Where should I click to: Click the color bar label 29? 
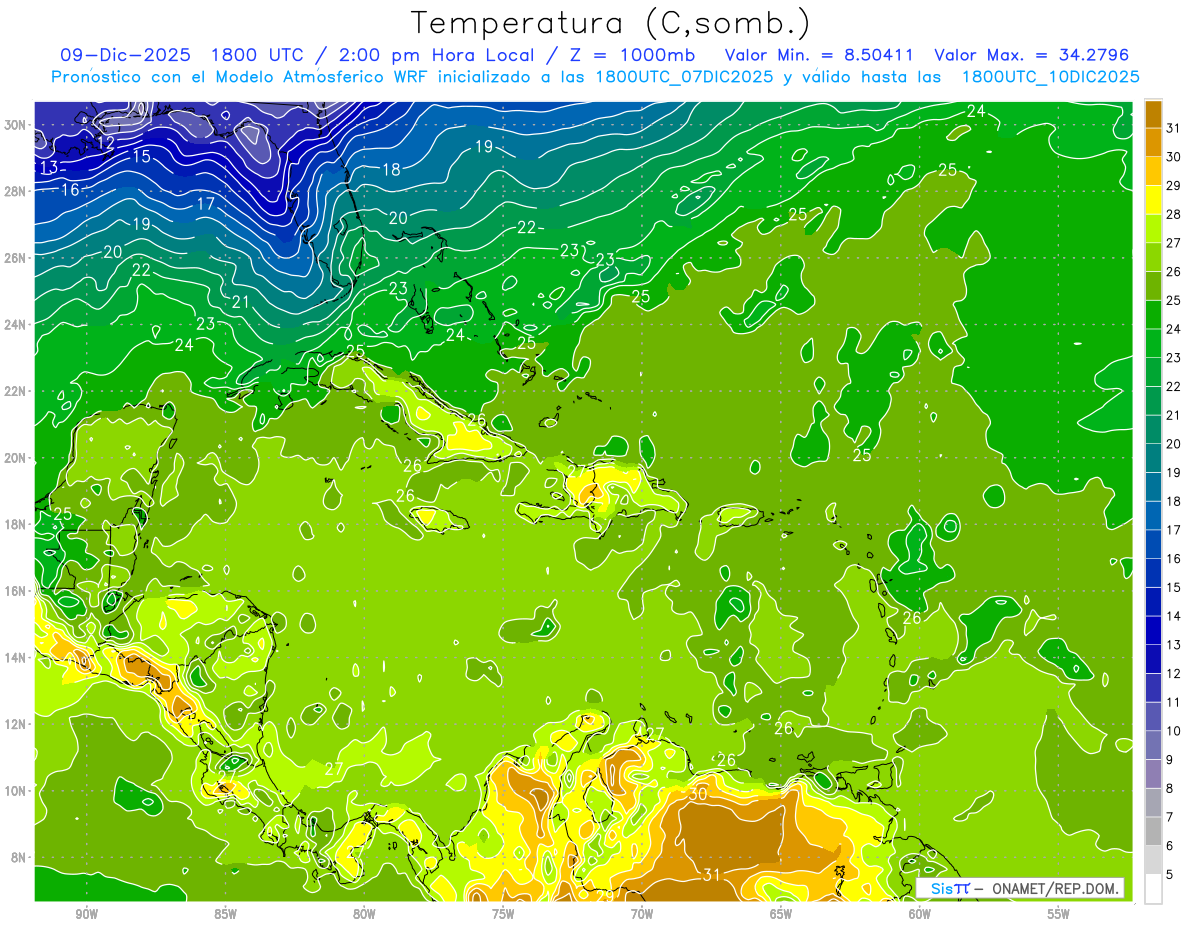1174,185
